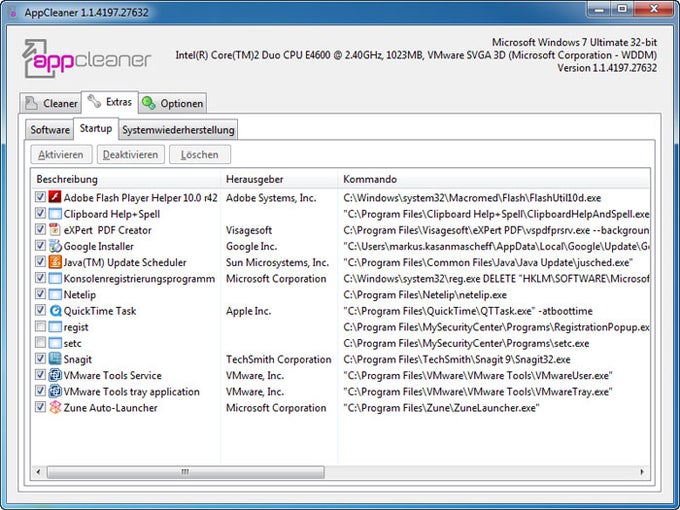Uncheck the Clipboard Help+Spell checkbox
The width and height of the screenshot is (680, 510).
(40, 213)
